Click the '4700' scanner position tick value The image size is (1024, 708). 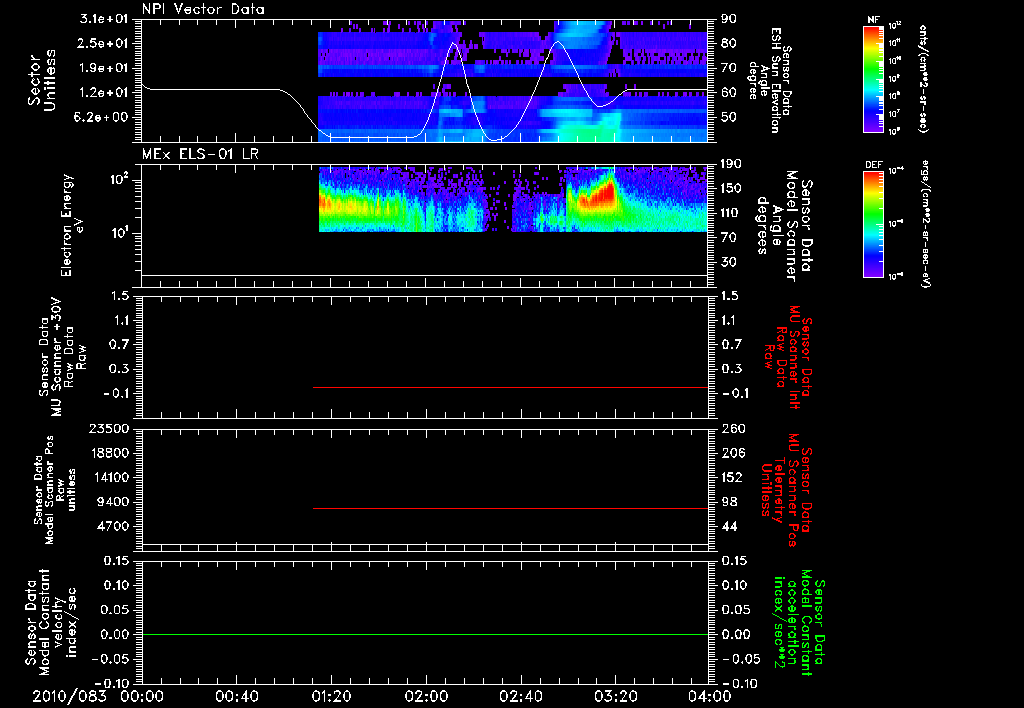coord(112,526)
